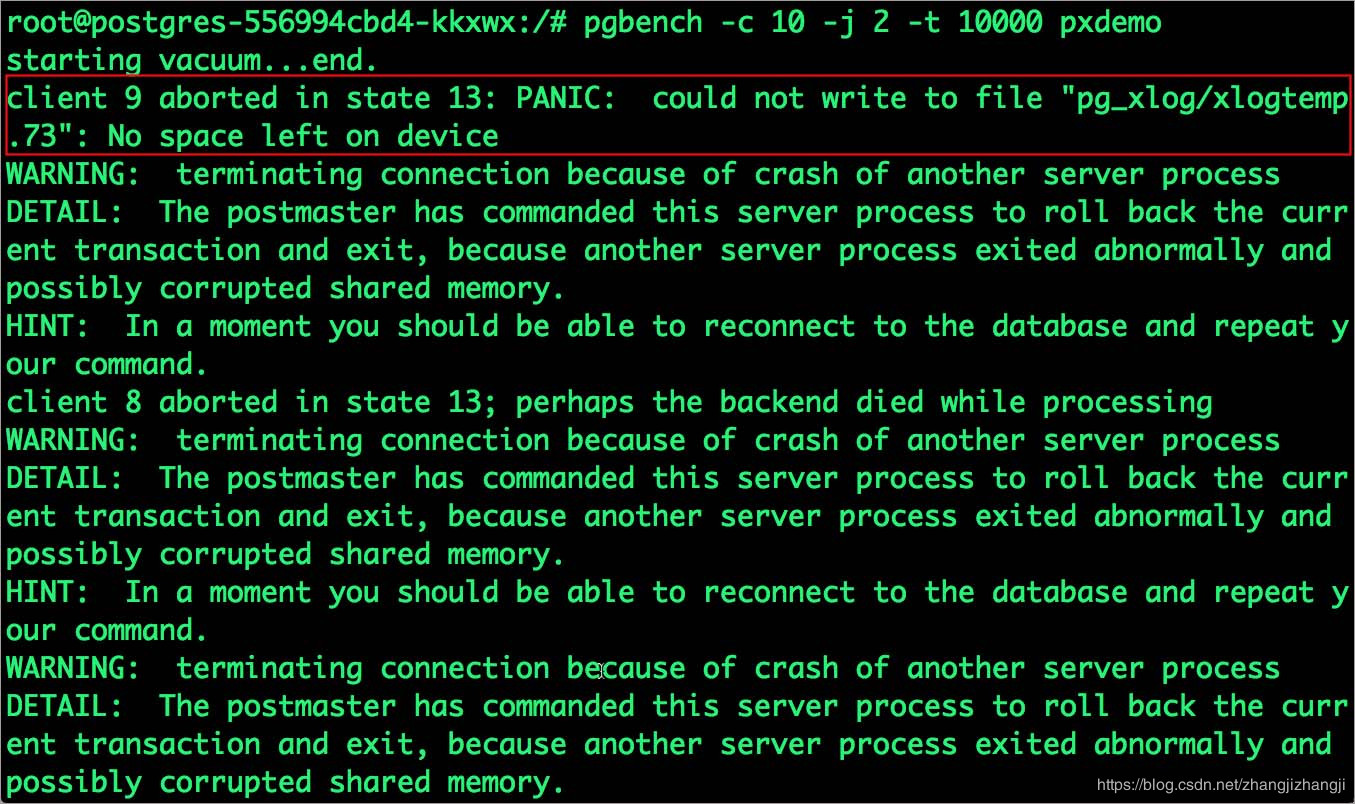Click the 'client 8 aborted' line
Viewport: 1355px width, 804px height.
point(609,402)
